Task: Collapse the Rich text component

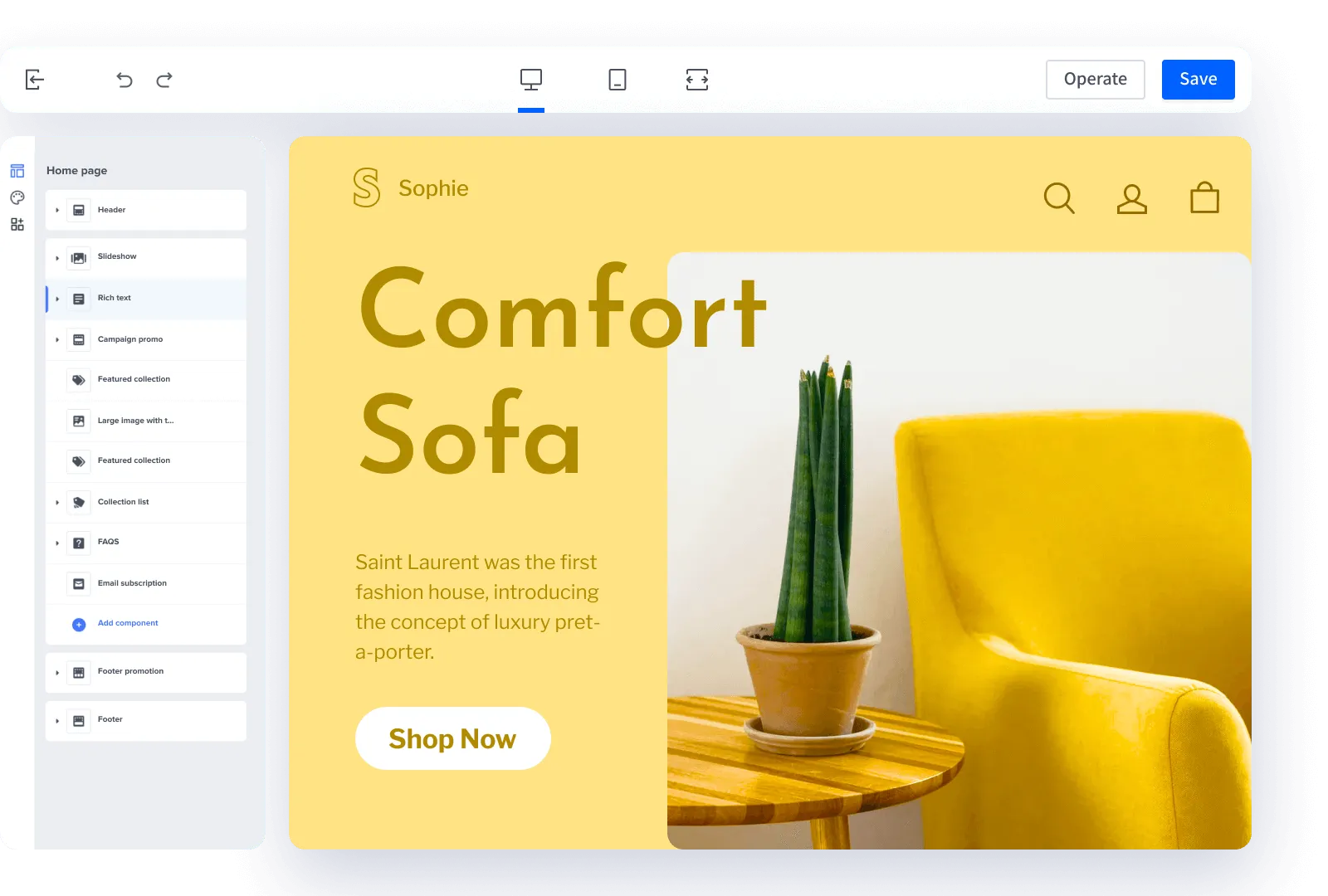Action: pyautogui.click(x=57, y=298)
